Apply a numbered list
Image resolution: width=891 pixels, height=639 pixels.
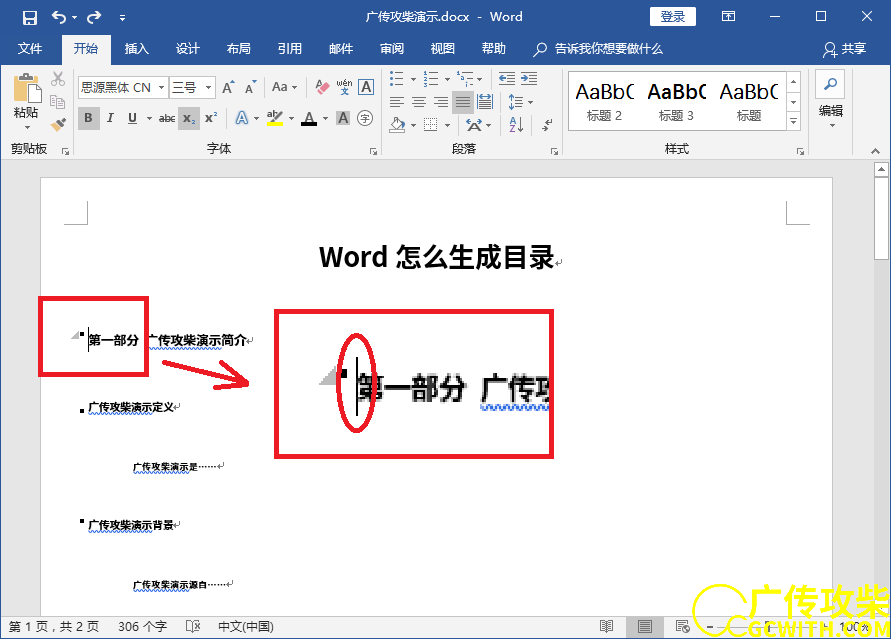click(431, 78)
